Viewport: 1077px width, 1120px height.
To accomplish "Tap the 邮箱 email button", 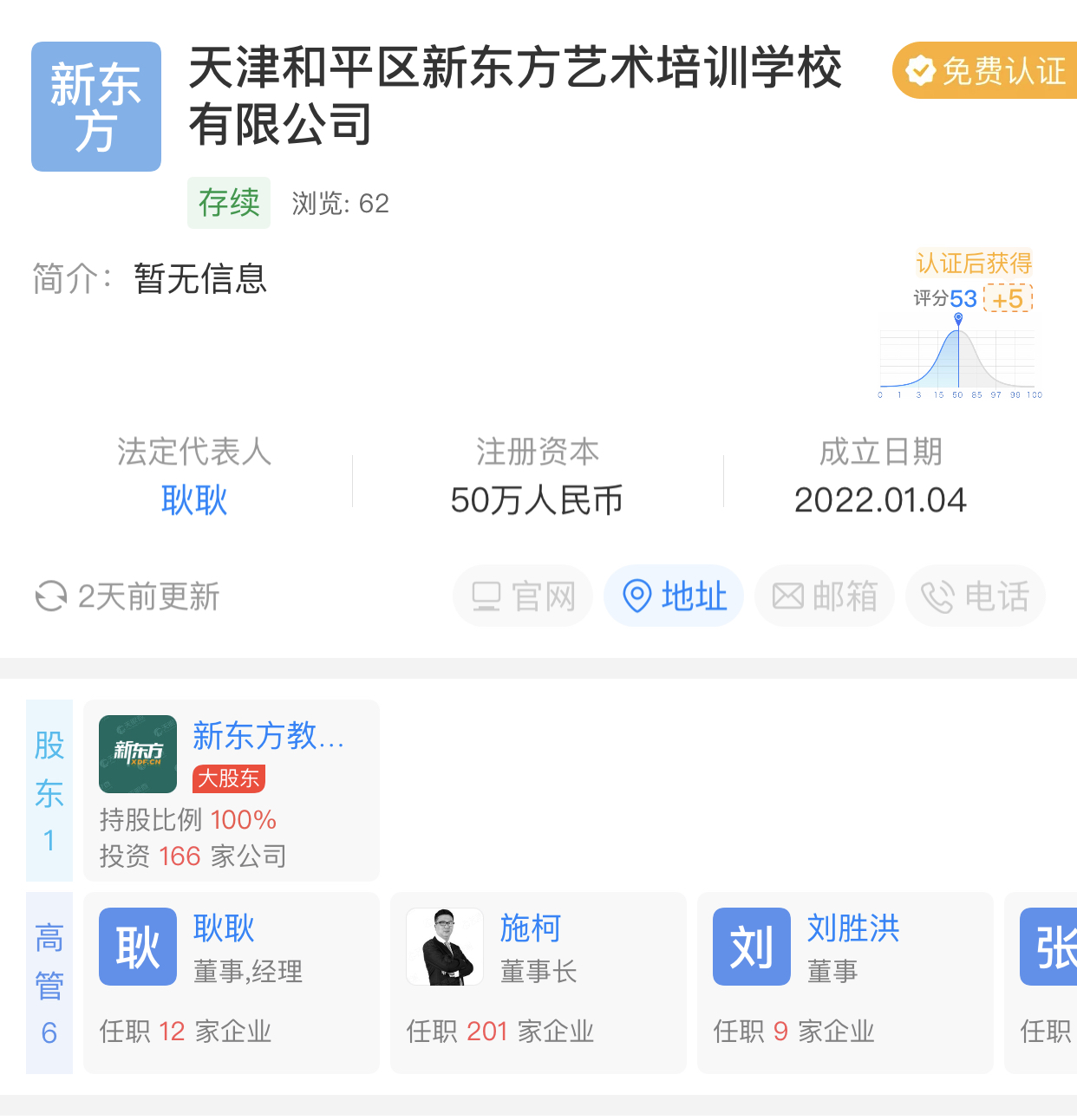I will click(x=825, y=596).
